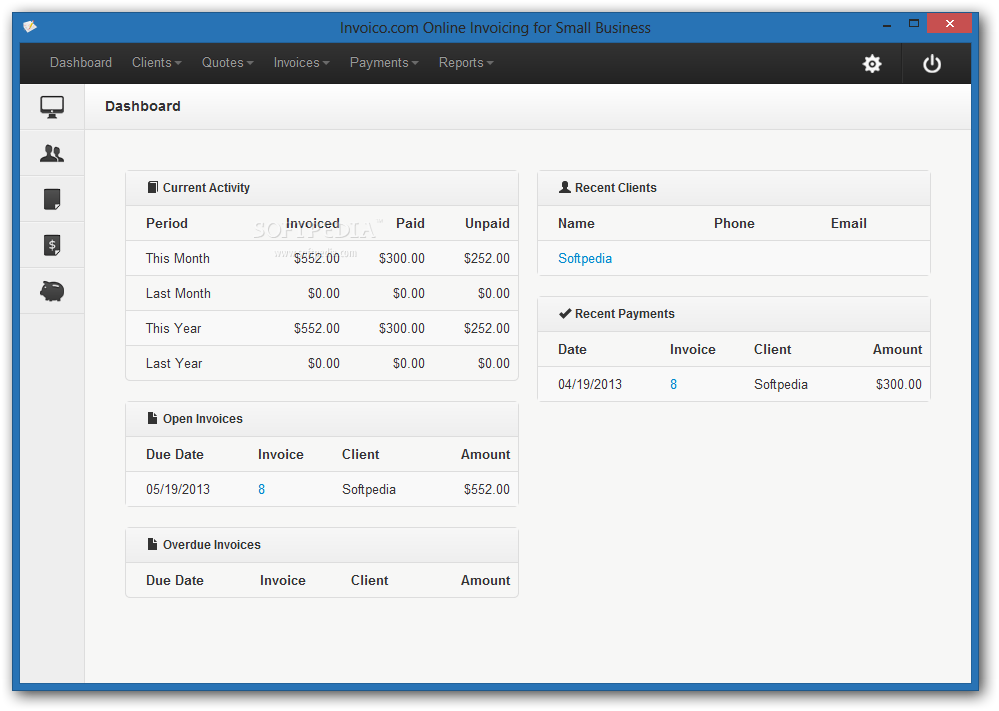Viewport: 999px width, 711px height.
Task: Click the Unpaid column header
Action: (487, 223)
